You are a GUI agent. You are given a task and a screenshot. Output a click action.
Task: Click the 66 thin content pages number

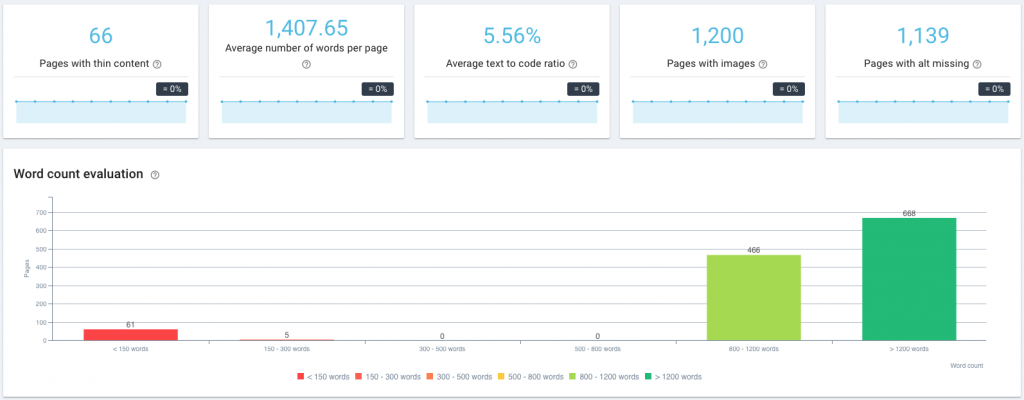click(101, 36)
